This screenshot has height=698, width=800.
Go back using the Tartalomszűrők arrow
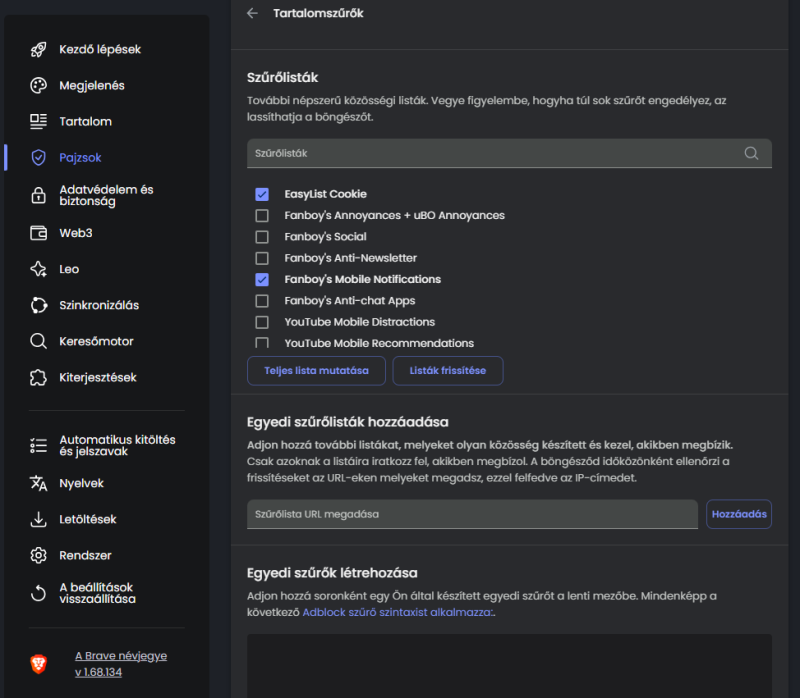pyautogui.click(x=253, y=13)
